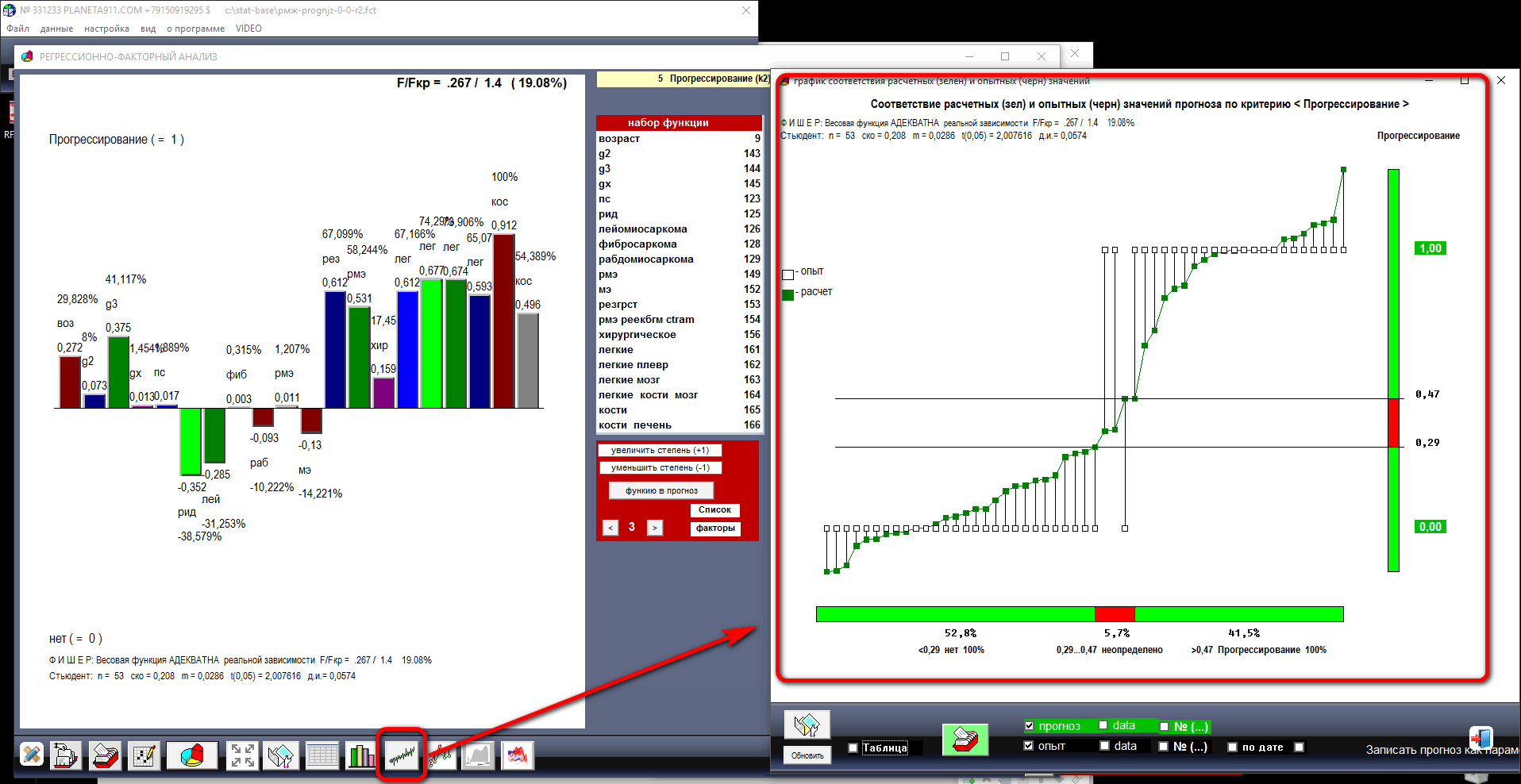Click the green card file icon
The width and height of the screenshot is (1521, 784).
[x=965, y=740]
